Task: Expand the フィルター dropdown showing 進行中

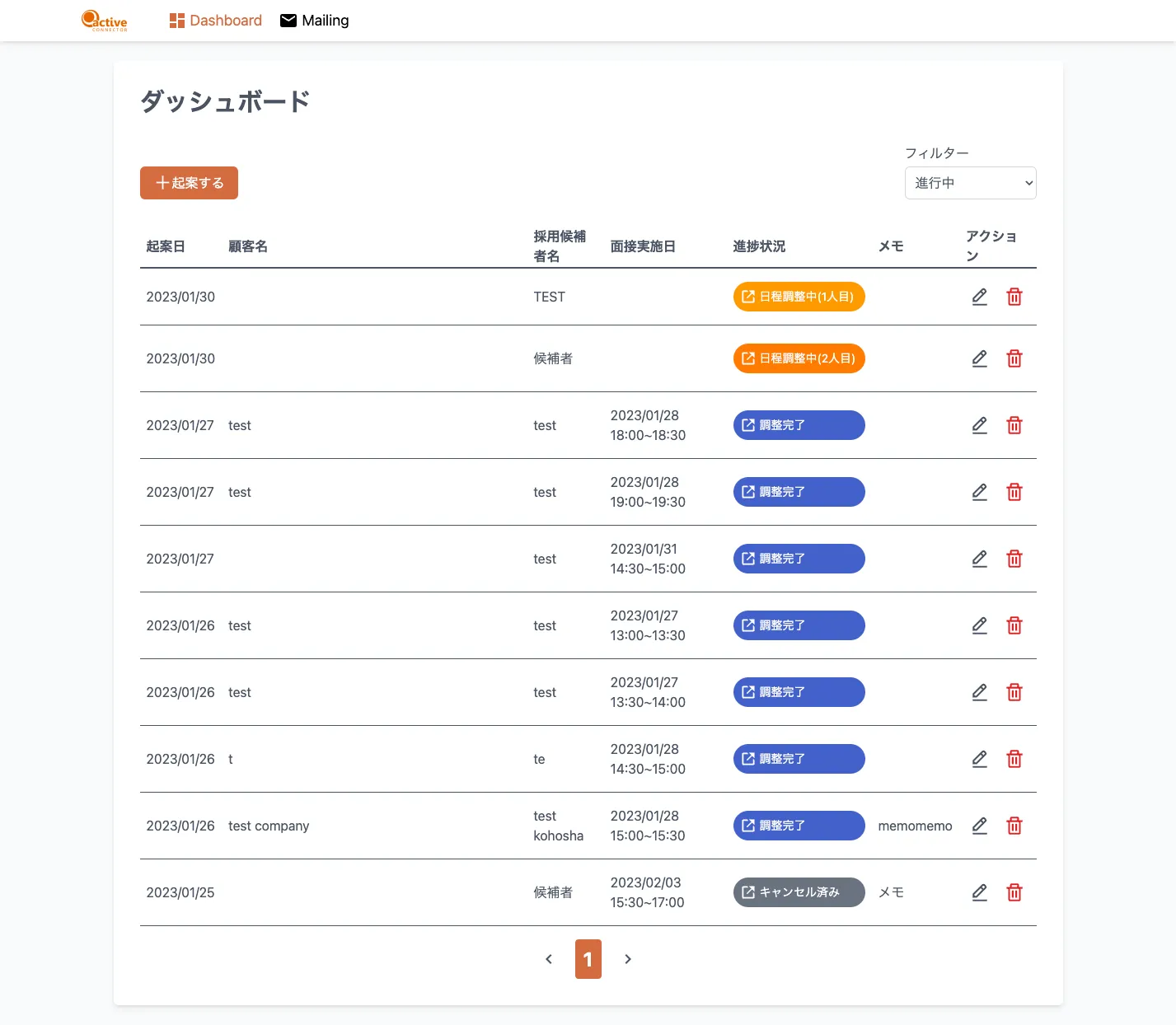Action: pos(970,183)
